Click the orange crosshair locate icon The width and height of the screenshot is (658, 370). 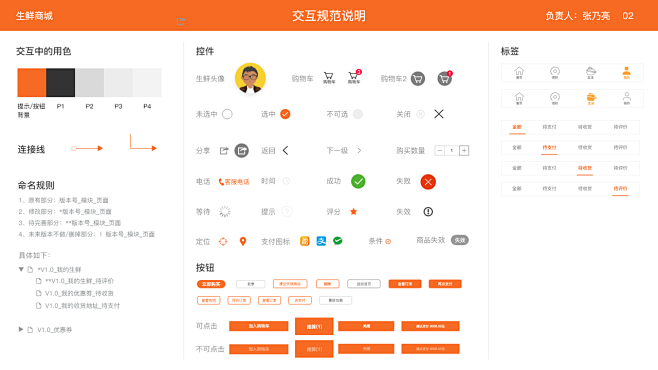pos(223,241)
